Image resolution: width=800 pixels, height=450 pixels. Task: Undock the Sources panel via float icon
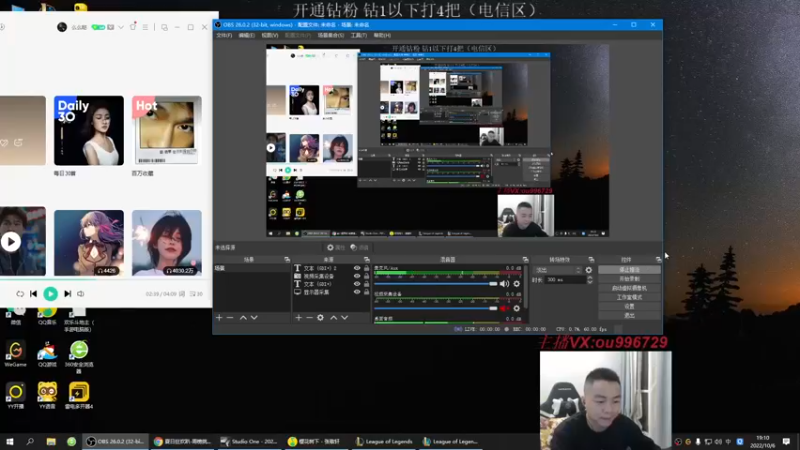click(366, 260)
